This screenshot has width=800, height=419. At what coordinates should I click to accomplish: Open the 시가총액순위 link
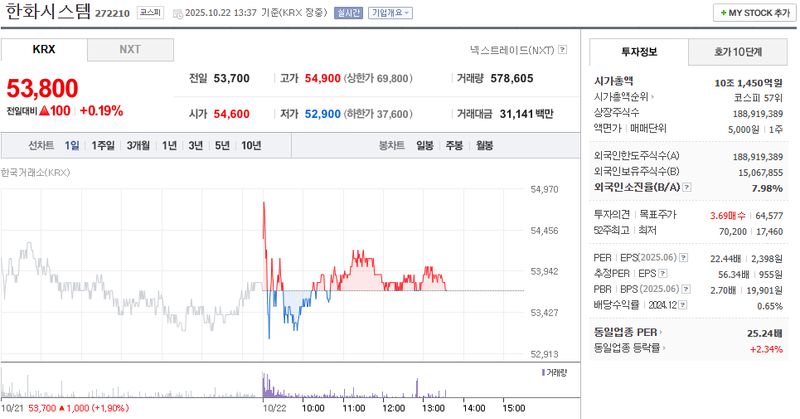pos(623,96)
